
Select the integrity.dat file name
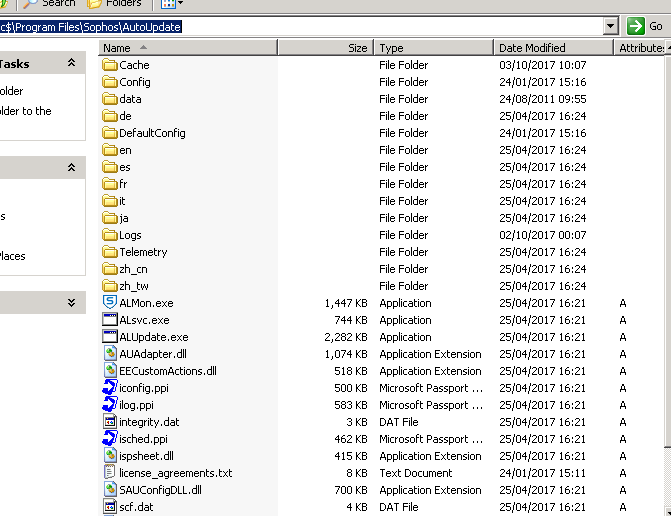pos(149,422)
